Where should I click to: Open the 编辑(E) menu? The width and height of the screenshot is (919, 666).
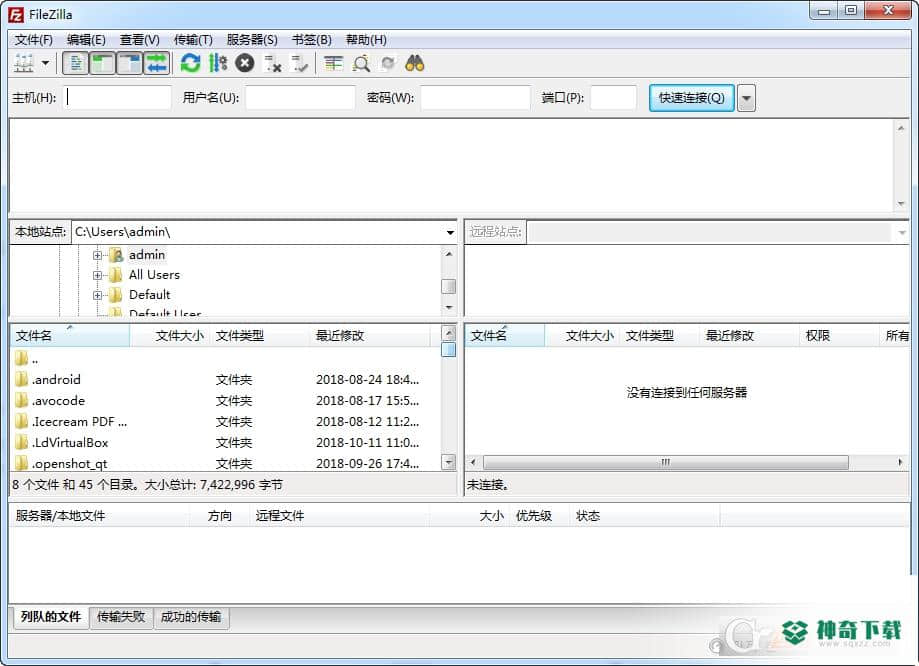tap(86, 40)
